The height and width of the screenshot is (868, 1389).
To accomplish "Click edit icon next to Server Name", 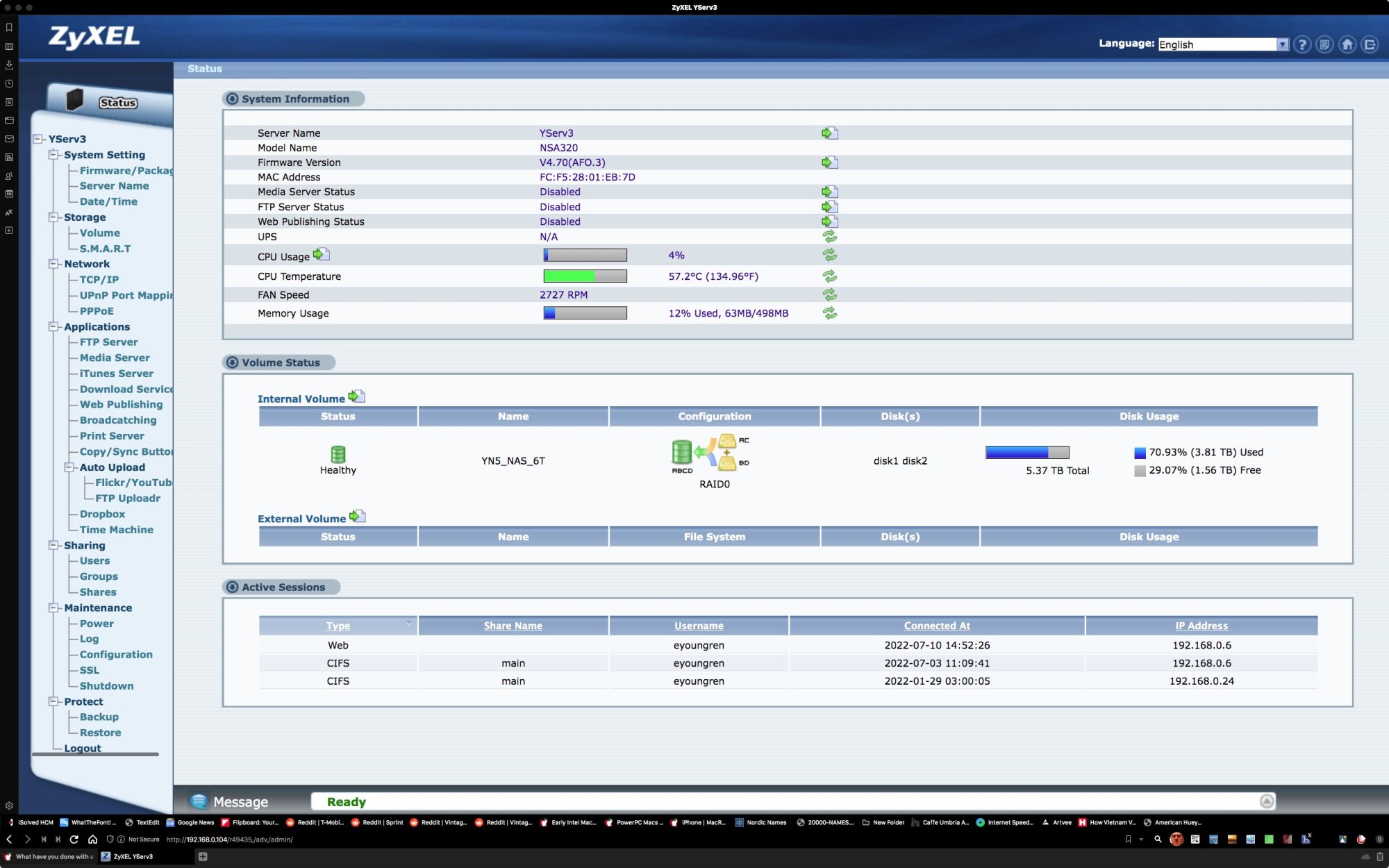I will [829, 133].
